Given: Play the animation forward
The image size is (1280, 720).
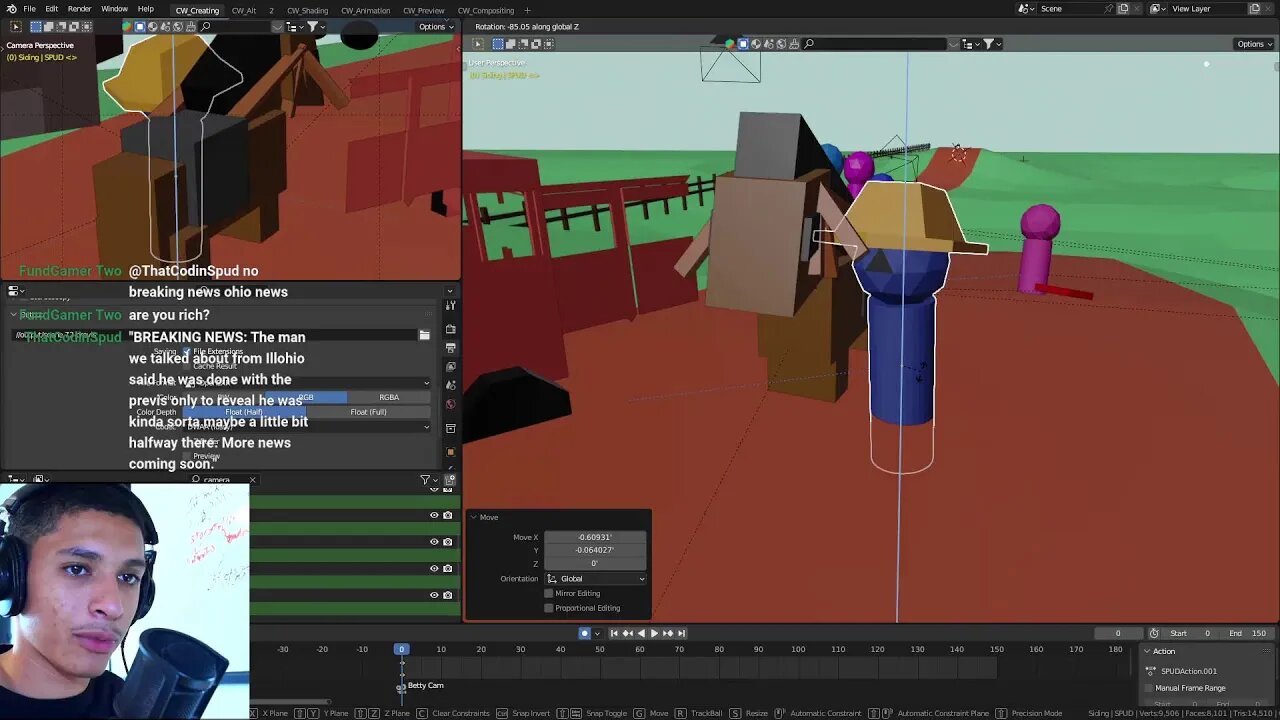Looking at the screenshot, I should tap(654, 633).
